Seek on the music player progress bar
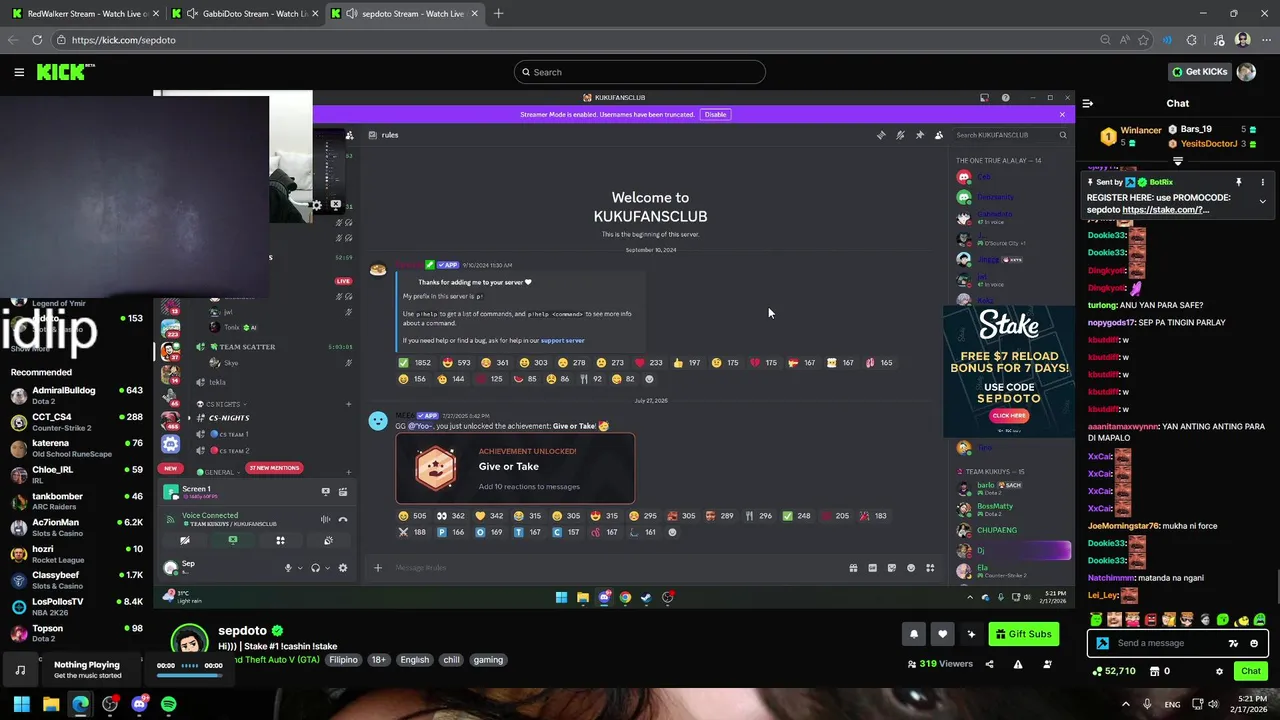 pos(190,676)
